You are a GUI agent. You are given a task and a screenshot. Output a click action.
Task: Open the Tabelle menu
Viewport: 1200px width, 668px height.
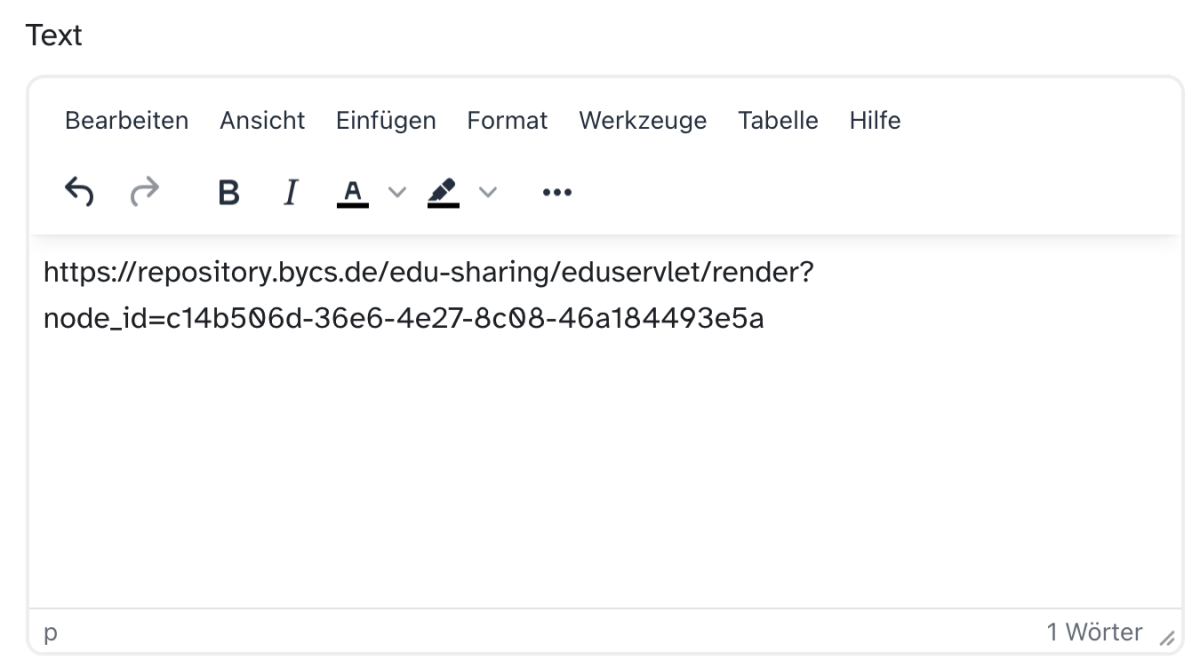[x=778, y=121]
